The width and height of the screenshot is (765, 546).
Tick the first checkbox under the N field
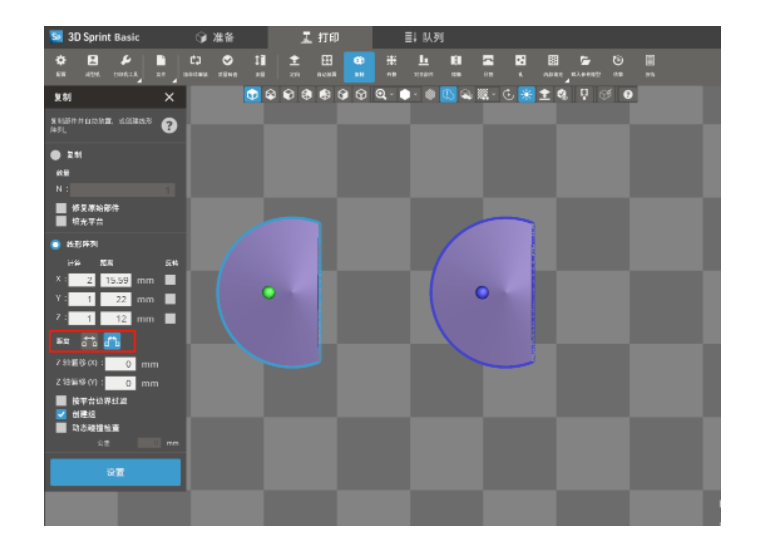point(61,208)
